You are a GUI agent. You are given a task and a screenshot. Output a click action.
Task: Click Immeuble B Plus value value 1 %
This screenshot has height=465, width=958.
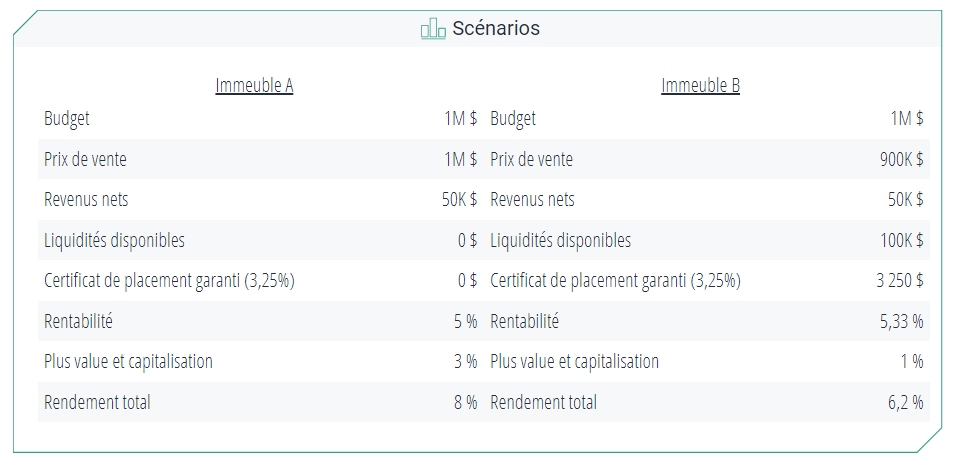click(911, 362)
